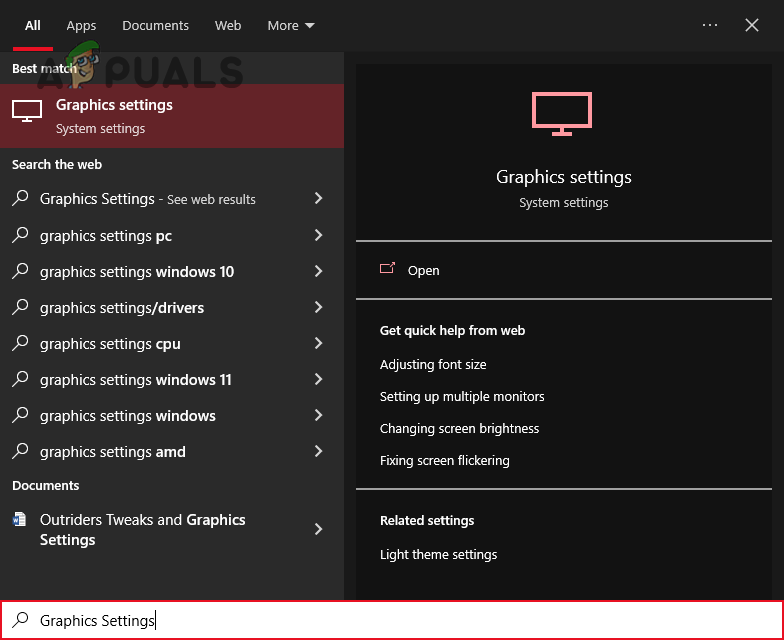Image resolution: width=784 pixels, height=640 pixels.
Task: Click the large pink monitor icon in preview
Action: (x=562, y=114)
